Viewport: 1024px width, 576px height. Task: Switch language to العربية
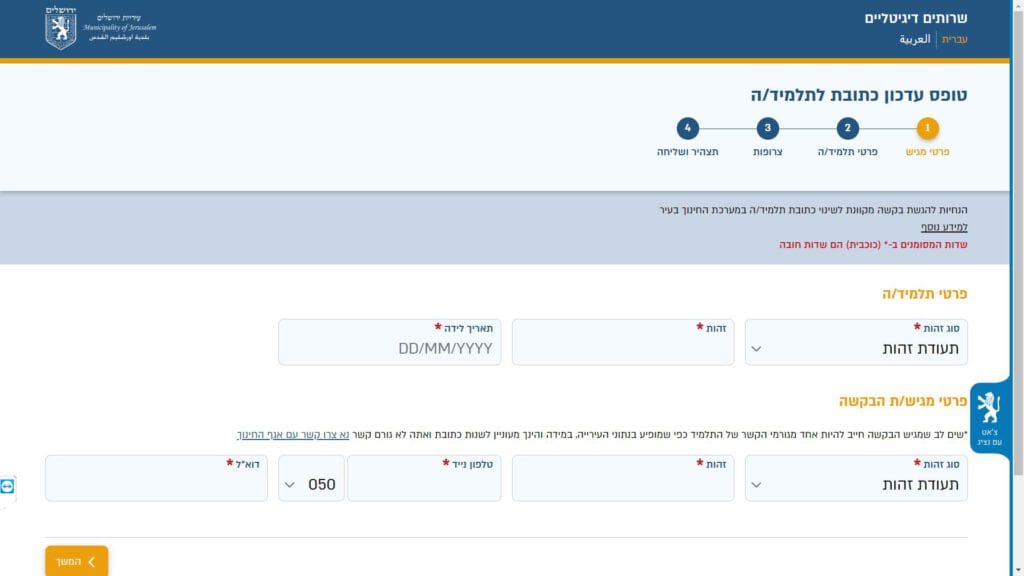point(914,40)
